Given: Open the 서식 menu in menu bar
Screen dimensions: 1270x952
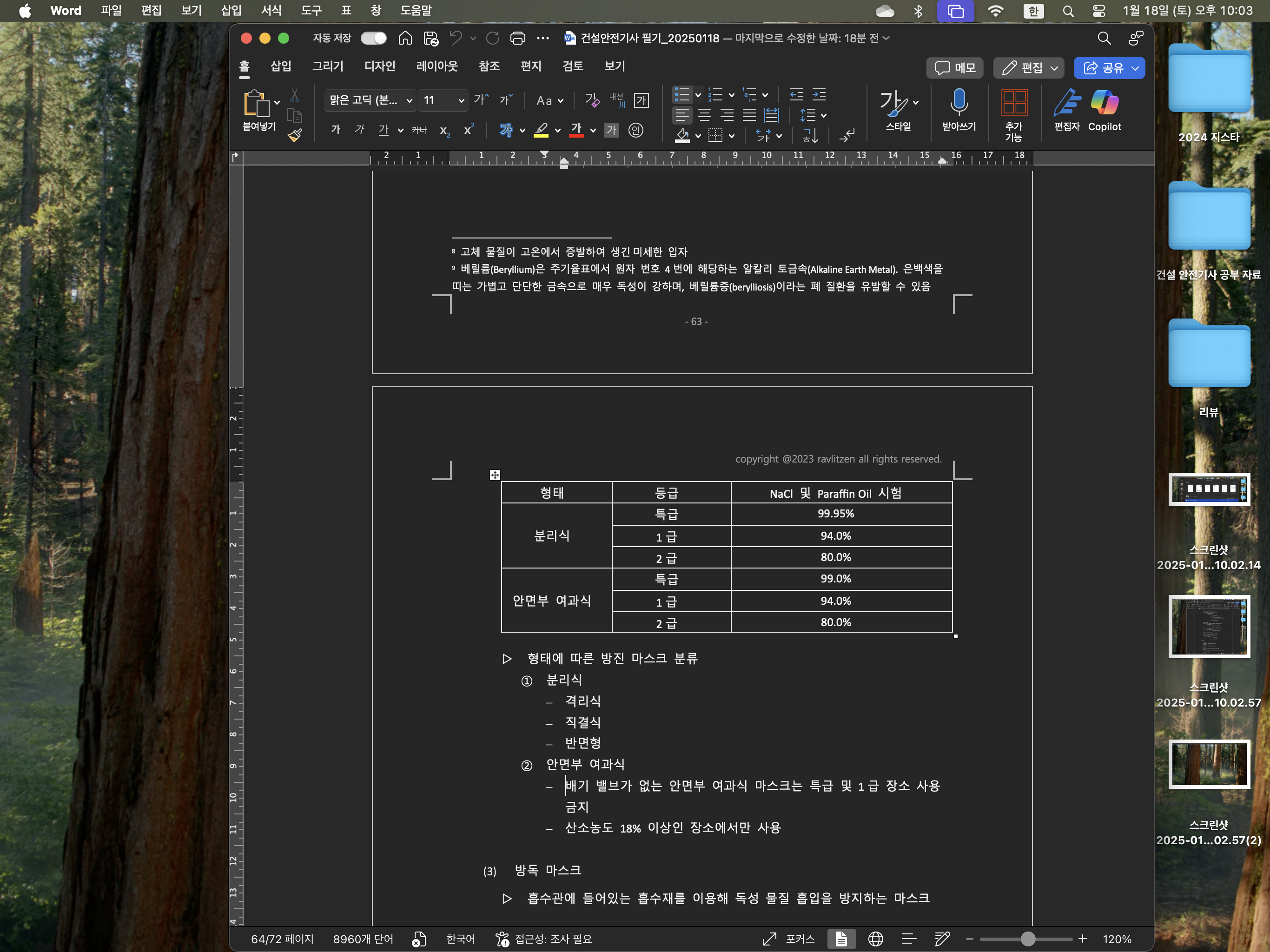Looking at the screenshot, I should click(271, 10).
